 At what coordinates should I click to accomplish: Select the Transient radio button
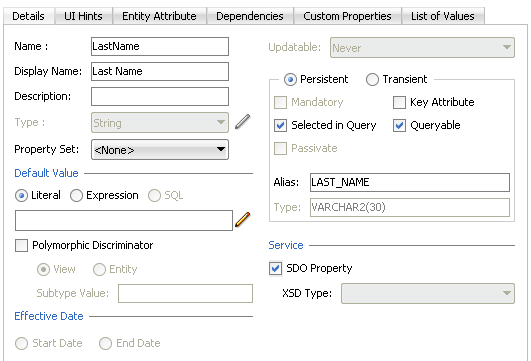coord(372,80)
